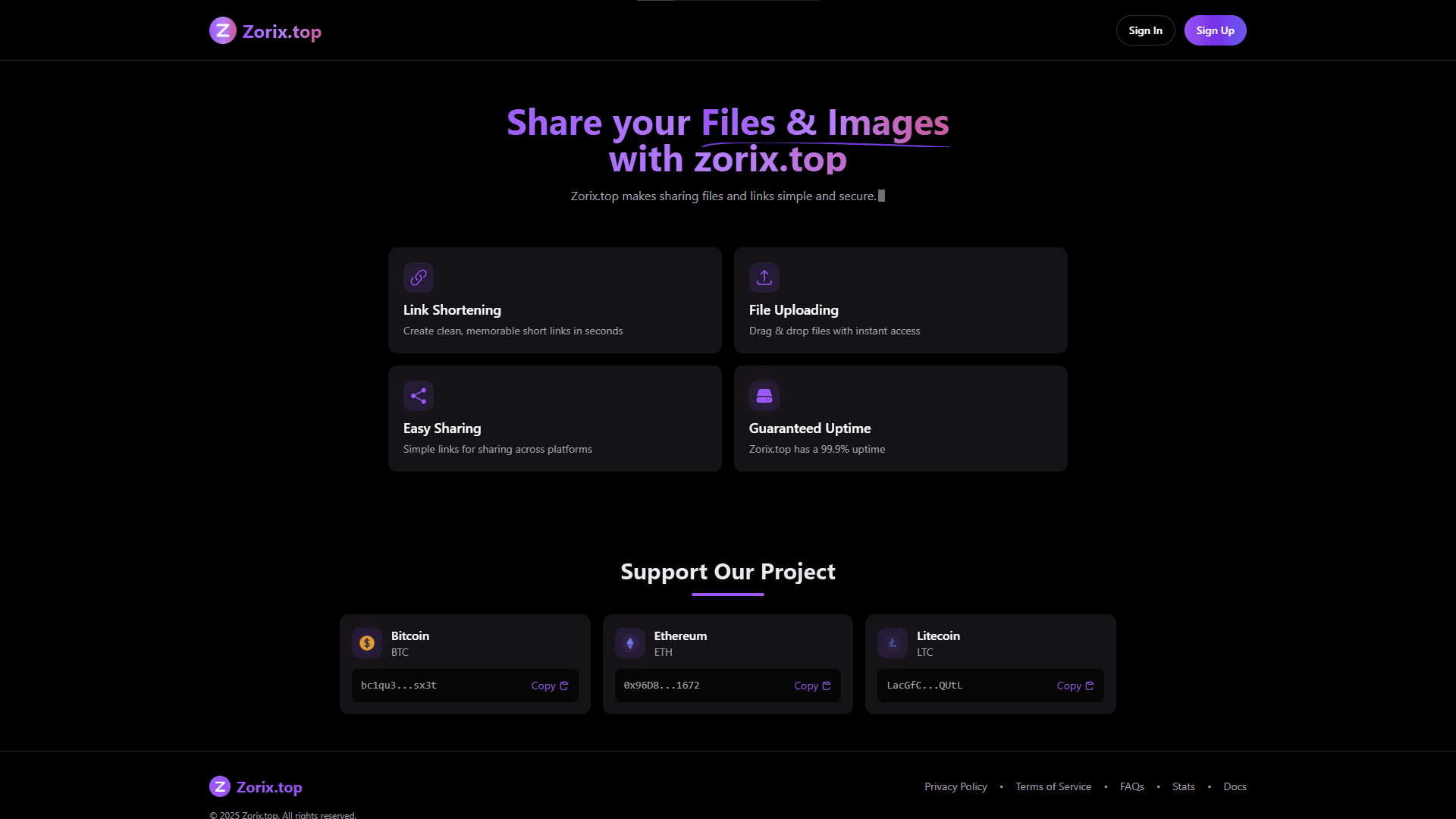The width and height of the screenshot is (1456, 819).
Task: Click the Bitcoin address field showing bc1qu3...sx3t
Action: 397,685
